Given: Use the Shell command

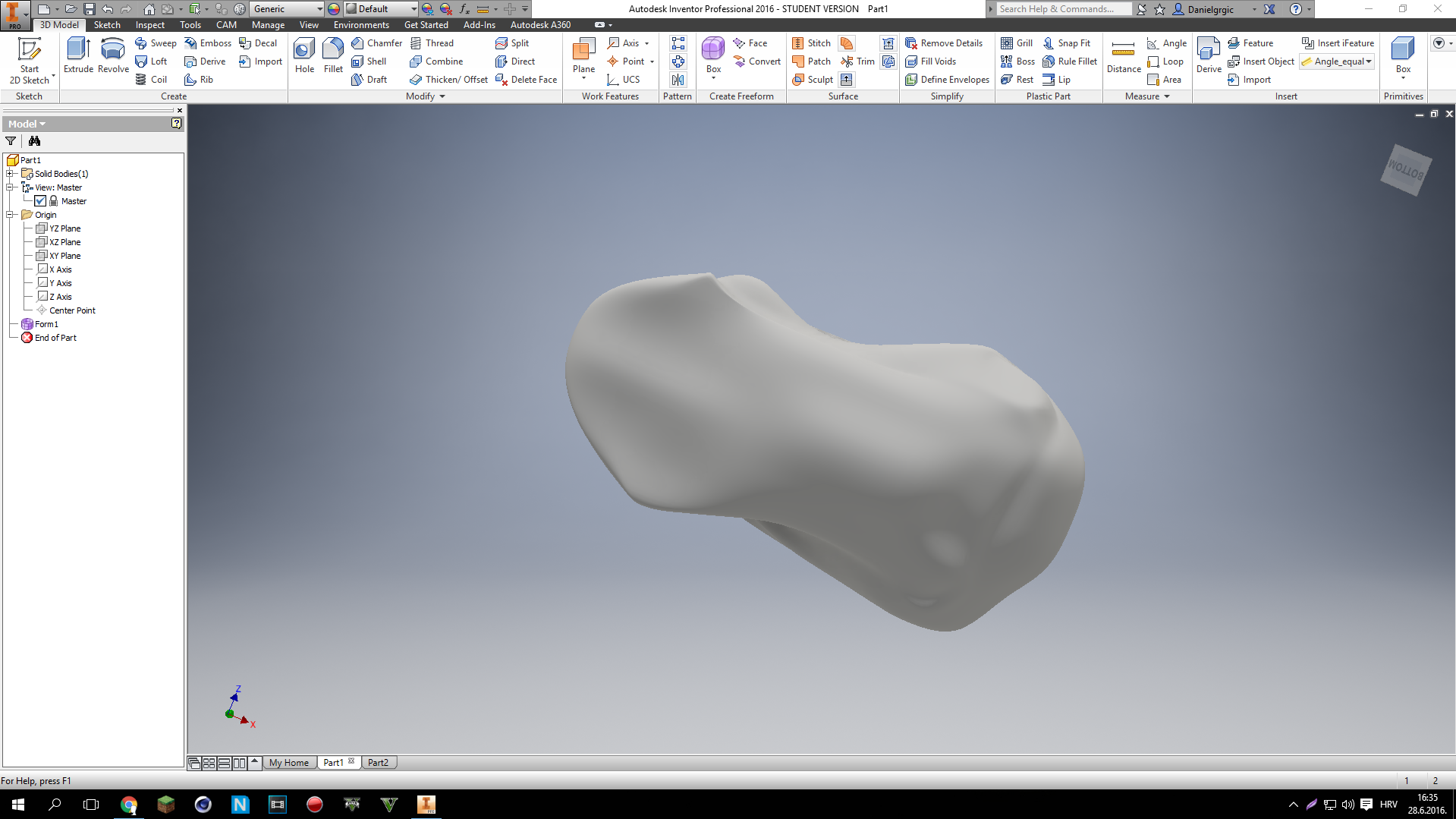Looking at the screenshot, I should click(x=369, y=61).
